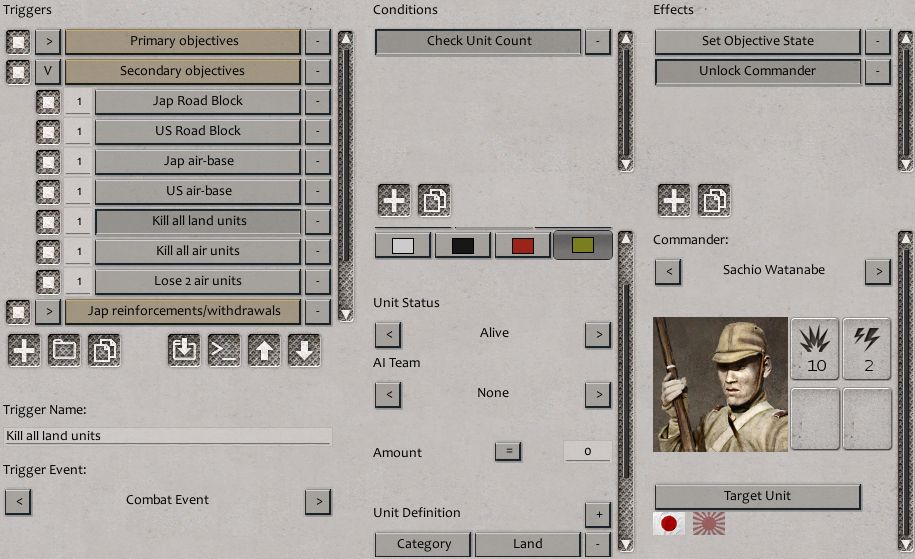Image resolution: width=915 pixels, height=559 pixels.
Task: Select Lose 2 air units trigger
Action: click(198, 281)
